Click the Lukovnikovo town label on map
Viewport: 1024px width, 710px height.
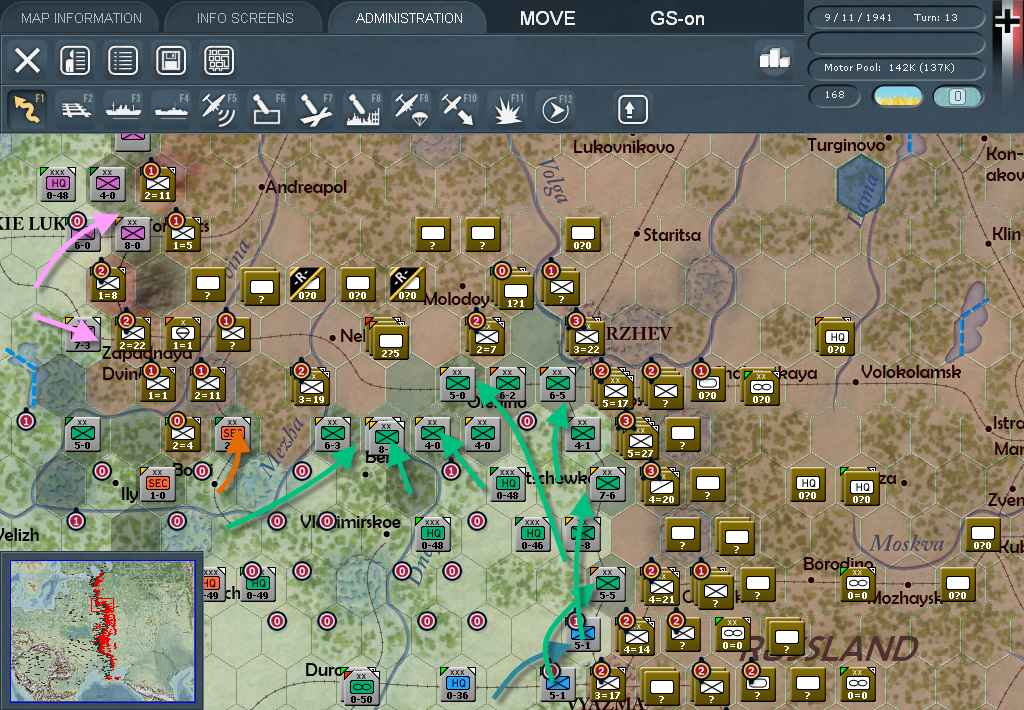tap(624, 148)
